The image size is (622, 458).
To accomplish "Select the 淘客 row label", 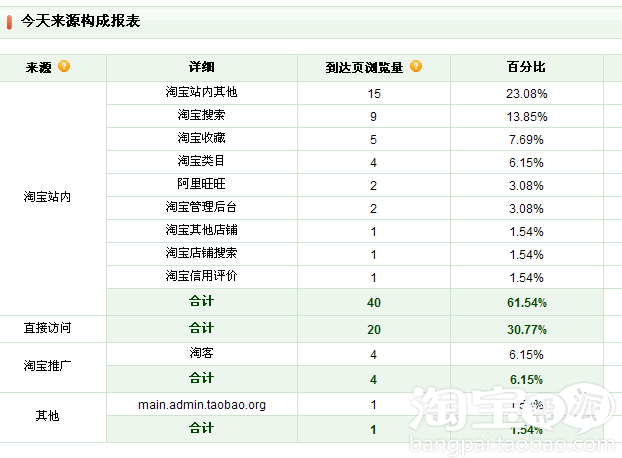I will 201,353.
